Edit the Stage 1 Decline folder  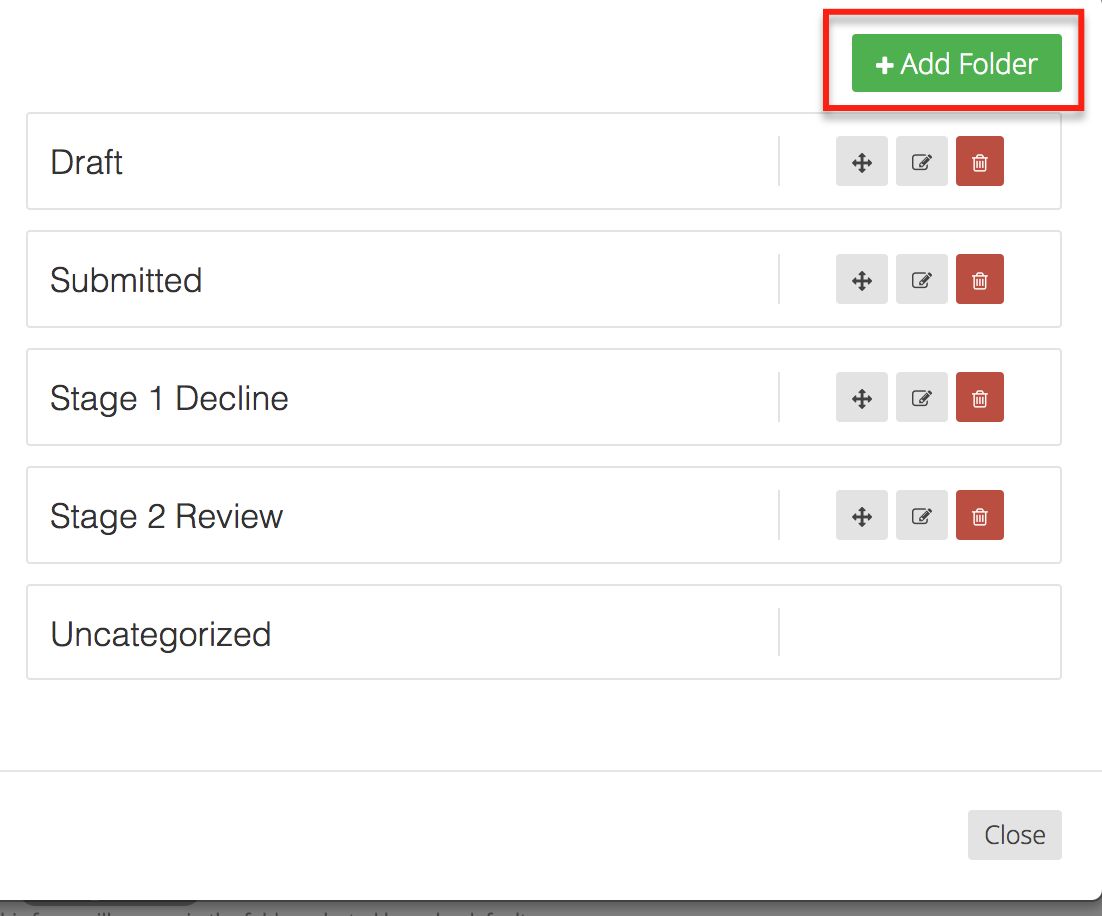[x=921, y=397]
